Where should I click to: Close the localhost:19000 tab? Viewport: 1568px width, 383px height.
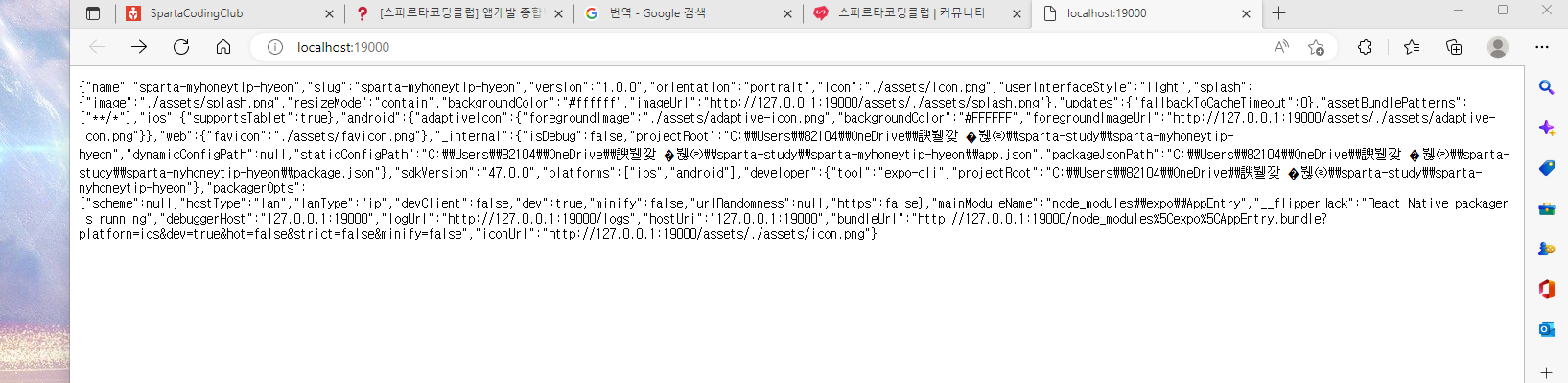click(x=1246, y=13)
